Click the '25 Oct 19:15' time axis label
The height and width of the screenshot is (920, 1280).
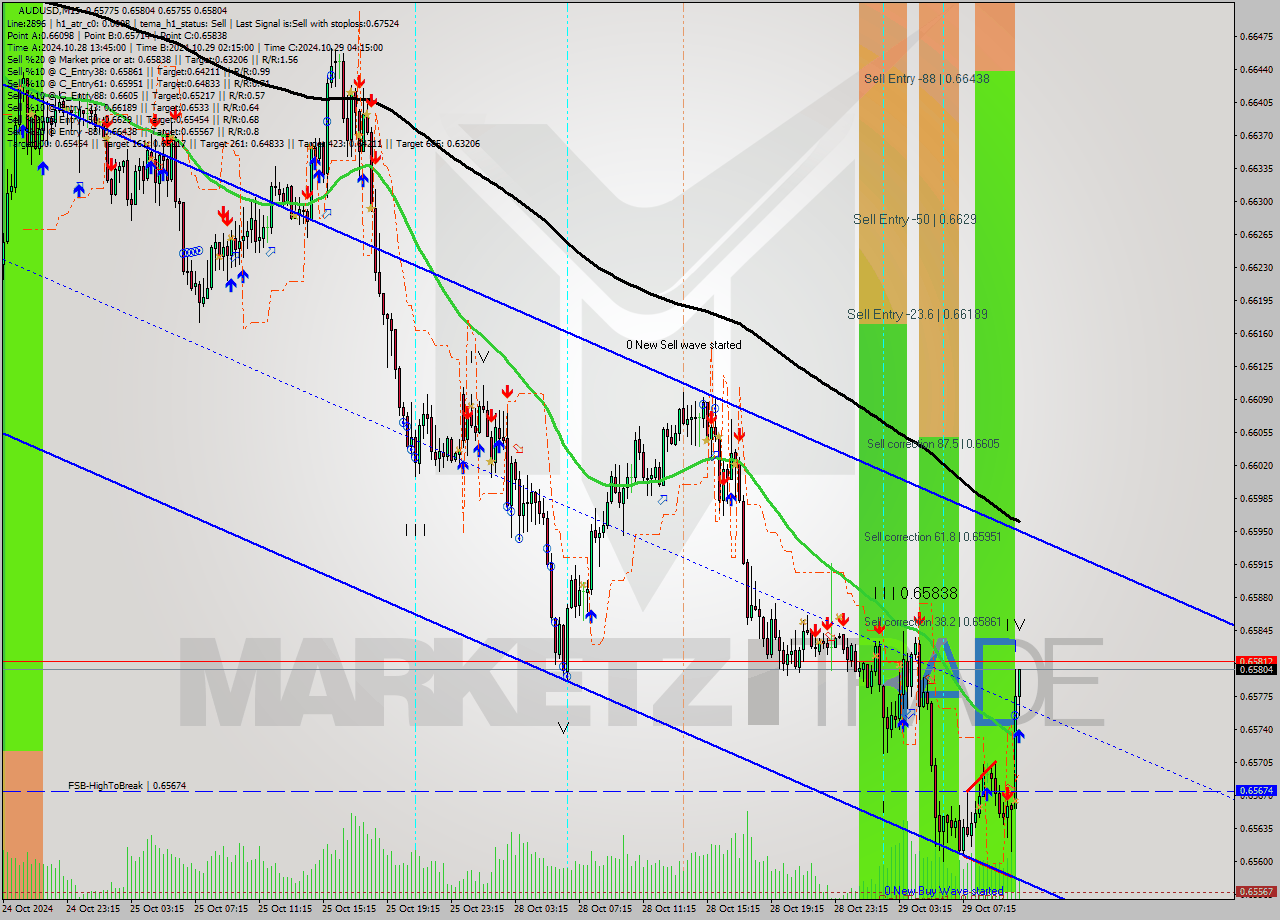point(413,909)
